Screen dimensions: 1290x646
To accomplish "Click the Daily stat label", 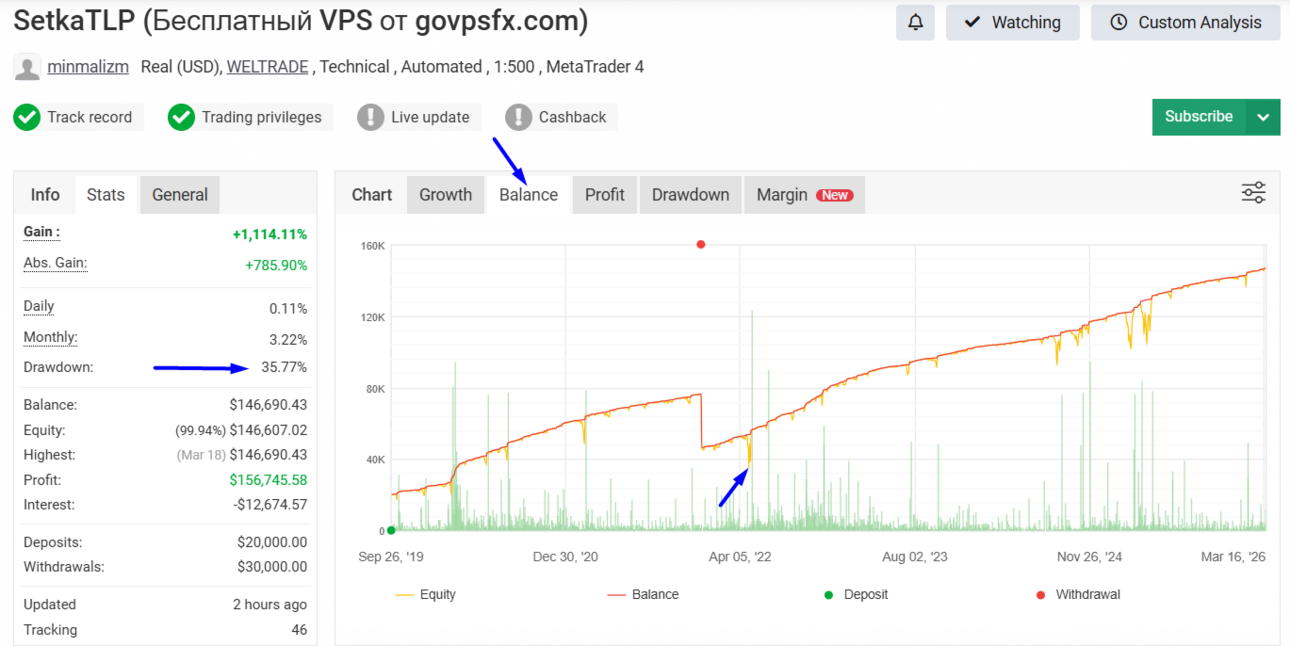I will tap(39, 306).
